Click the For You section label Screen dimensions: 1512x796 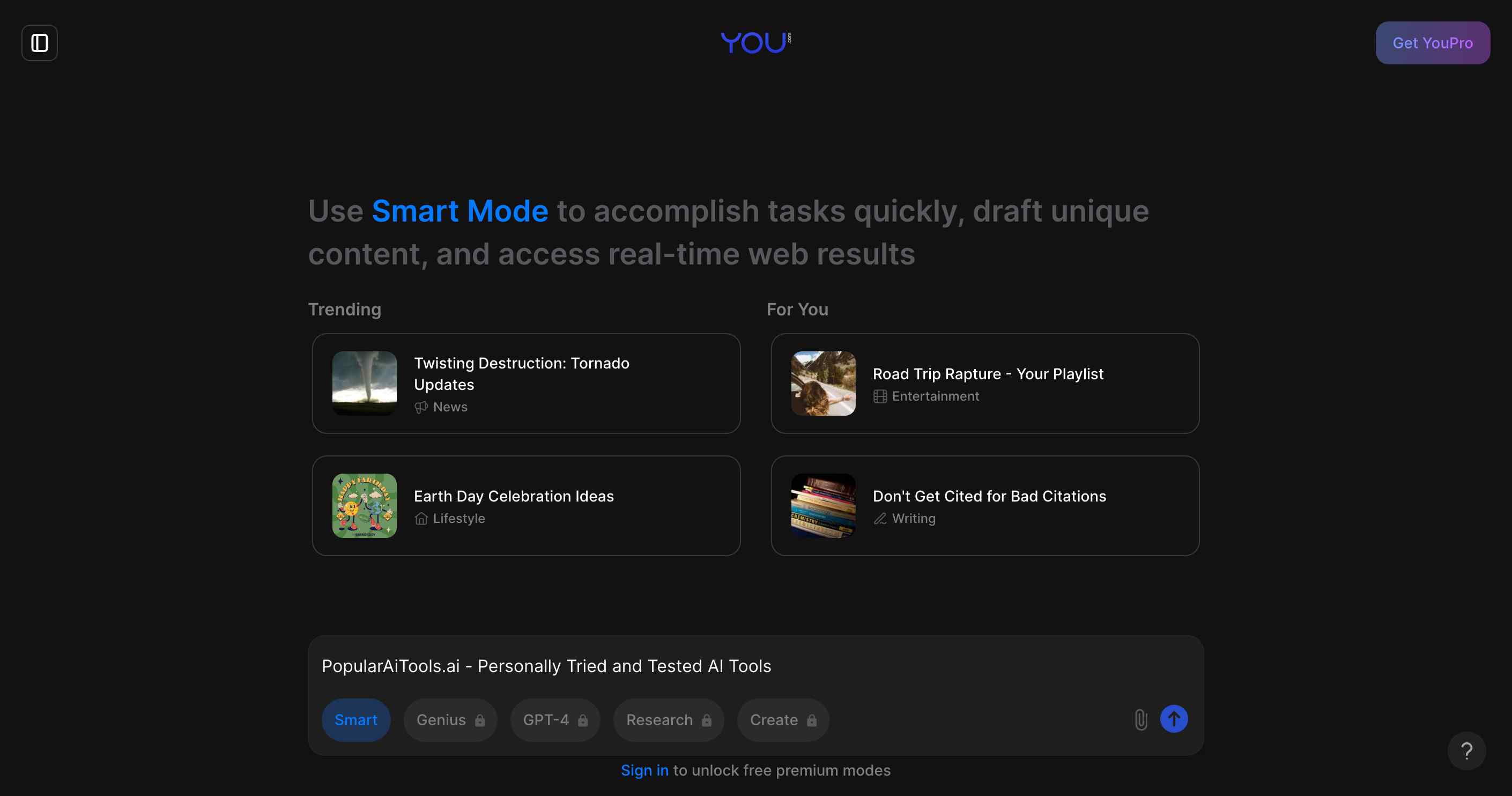pyautogui.click(x=797, y=309)
